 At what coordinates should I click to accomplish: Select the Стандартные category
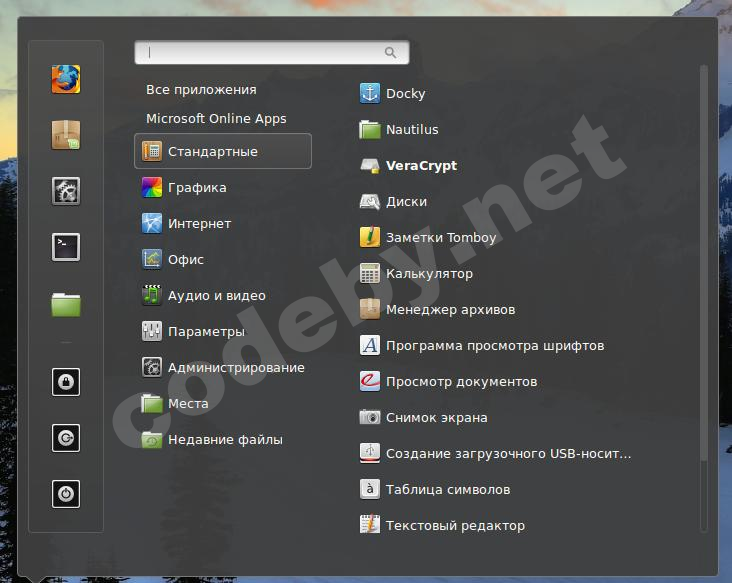tap(223, 151)
